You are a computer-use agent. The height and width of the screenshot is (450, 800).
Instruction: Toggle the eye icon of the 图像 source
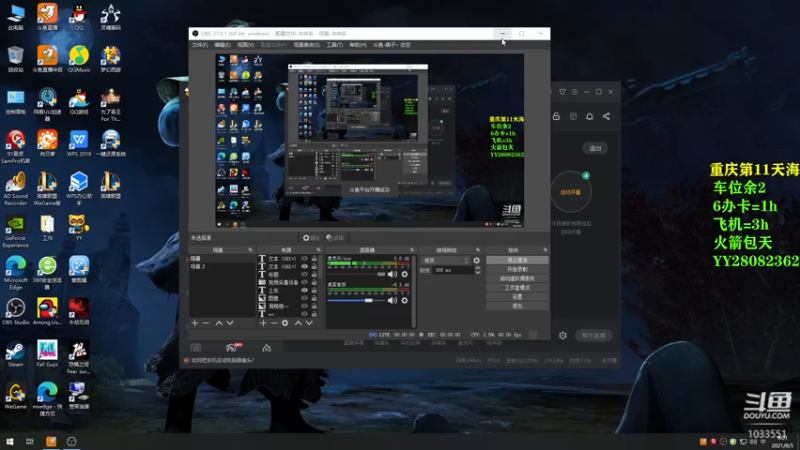(305, 298)
